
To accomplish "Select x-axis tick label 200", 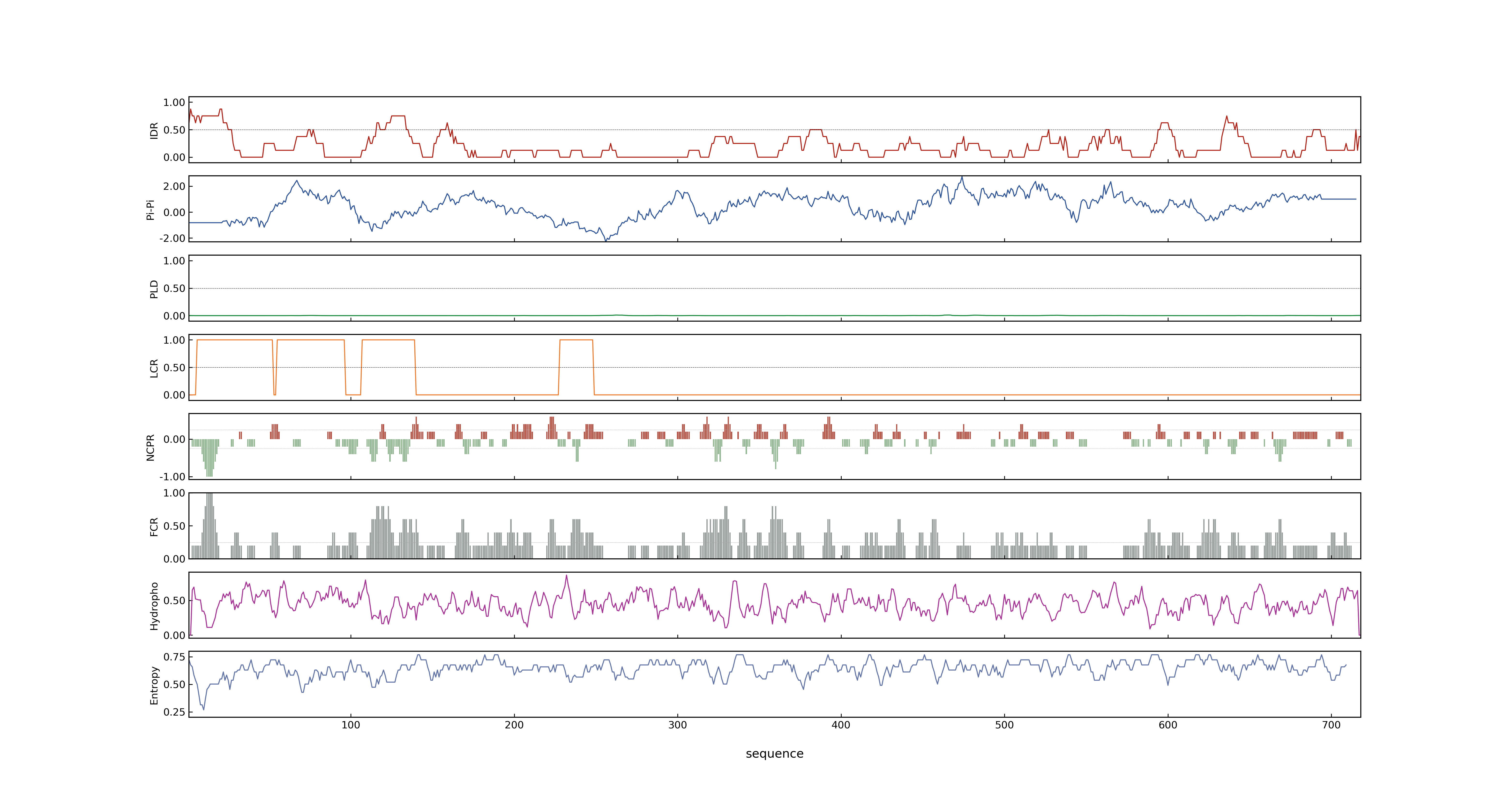I will (514, 725).
